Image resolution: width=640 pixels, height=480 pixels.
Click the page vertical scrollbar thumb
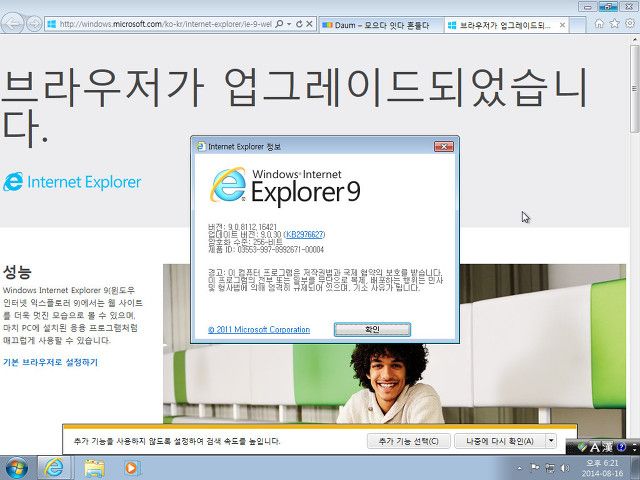click(x=634, y=88)
